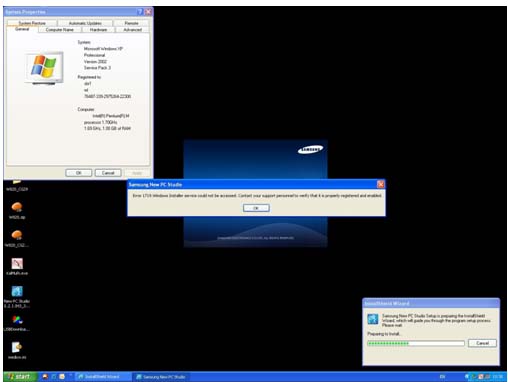Image resolution: width=508 pixels, height=382 pixels.
Task: Select the bottom document icon on desktop
Action: 17,347
